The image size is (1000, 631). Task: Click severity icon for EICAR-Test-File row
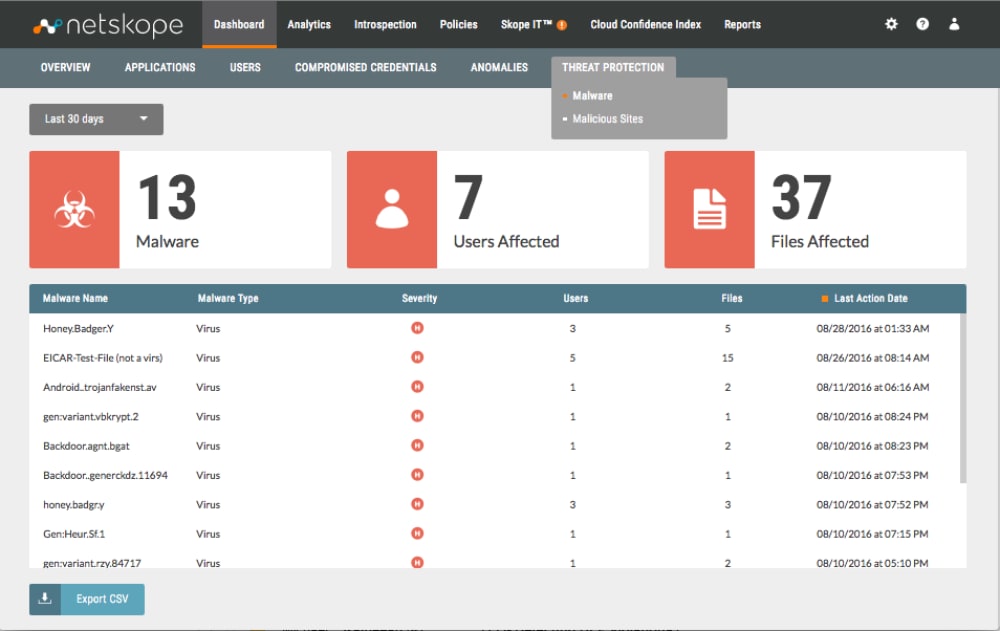click(x=417, y=358)
